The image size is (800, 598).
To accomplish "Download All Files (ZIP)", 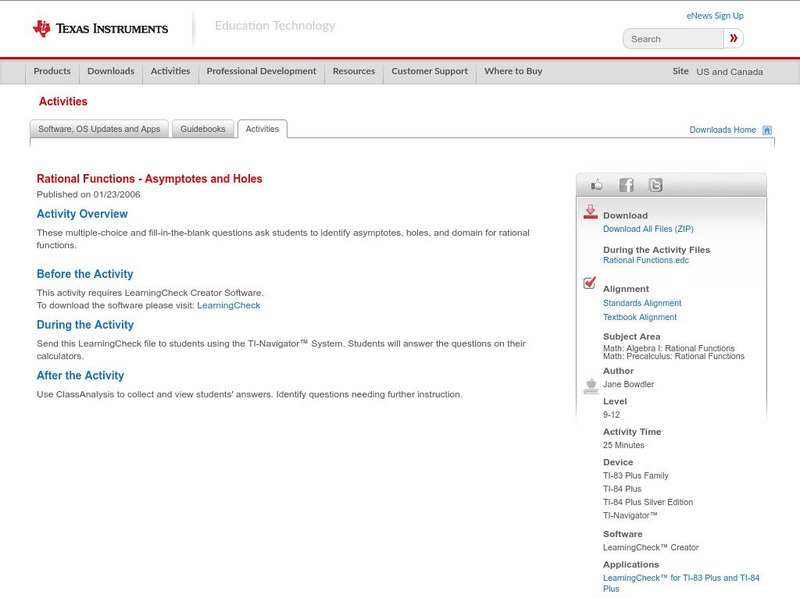I will coord(641,229).
